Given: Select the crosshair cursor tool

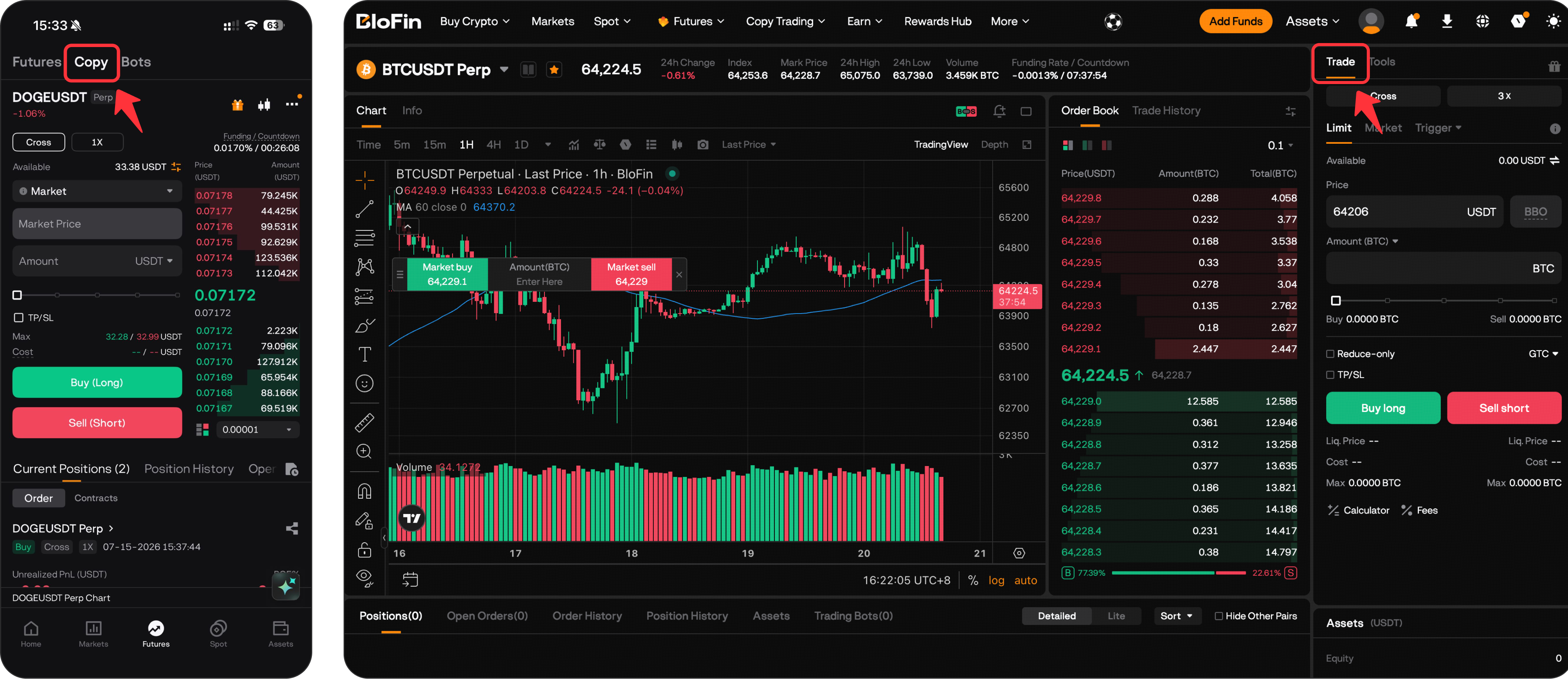Looking at the screenshot, I should pos(365,179).
